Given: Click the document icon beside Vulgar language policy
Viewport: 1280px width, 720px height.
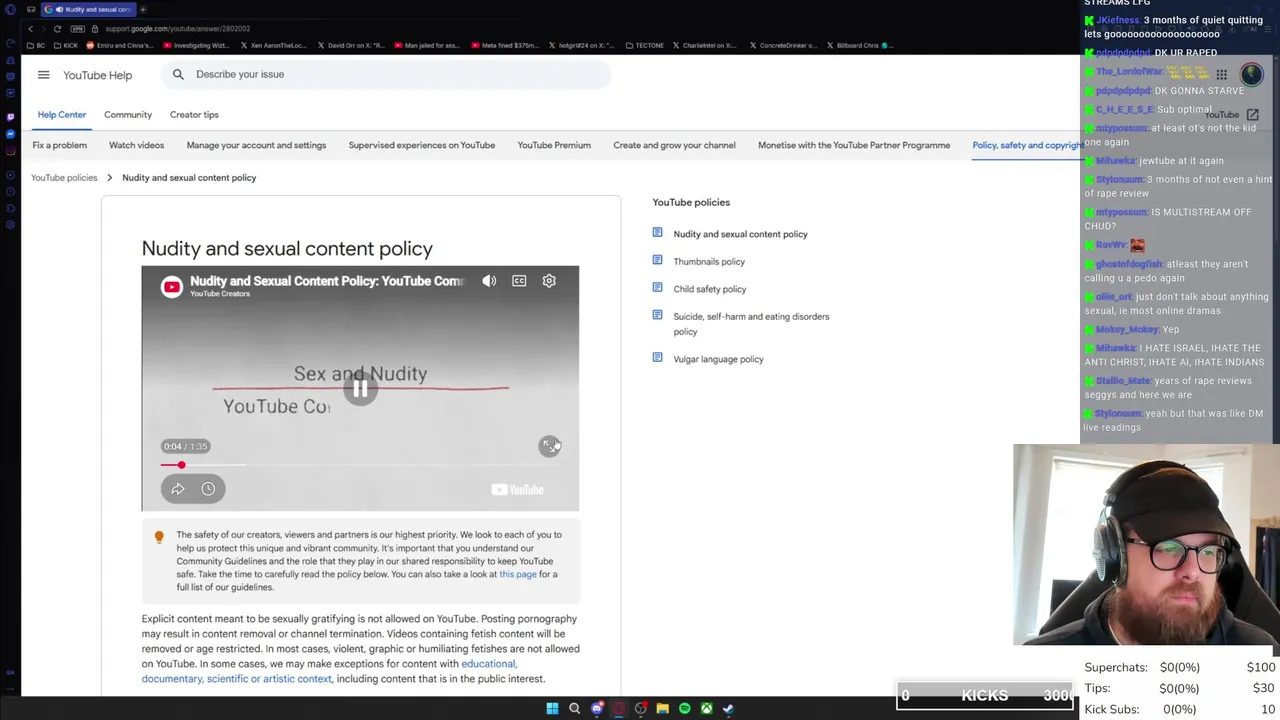Looking at the screenshot, I should click(x=657, y=358).
